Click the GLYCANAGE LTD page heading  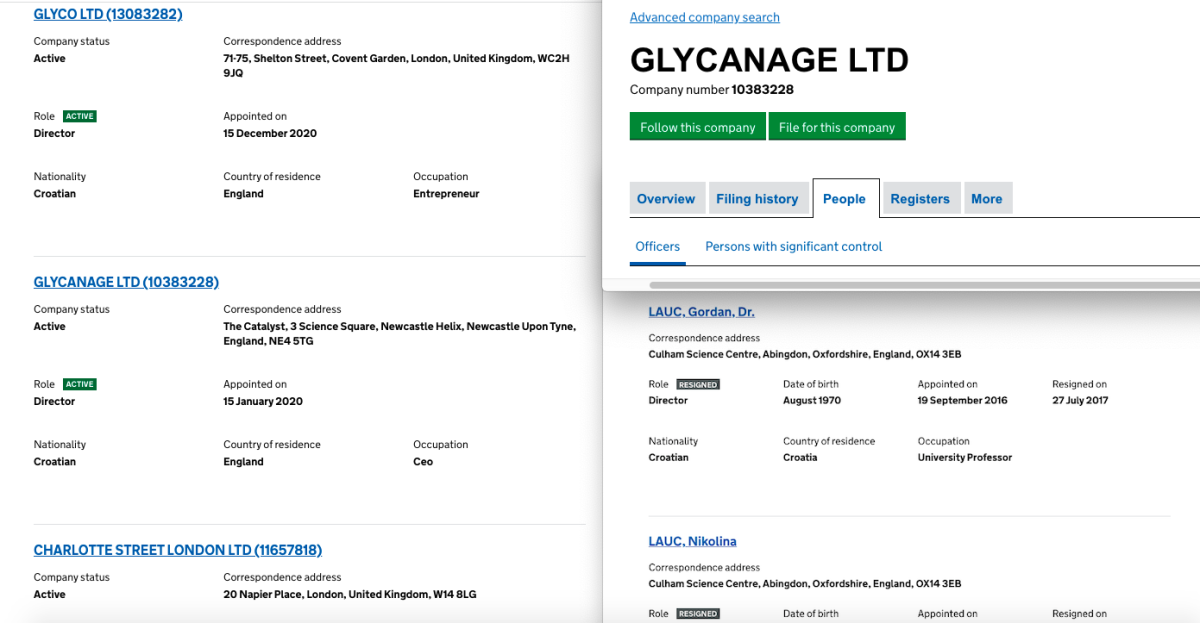click(769, 60)
